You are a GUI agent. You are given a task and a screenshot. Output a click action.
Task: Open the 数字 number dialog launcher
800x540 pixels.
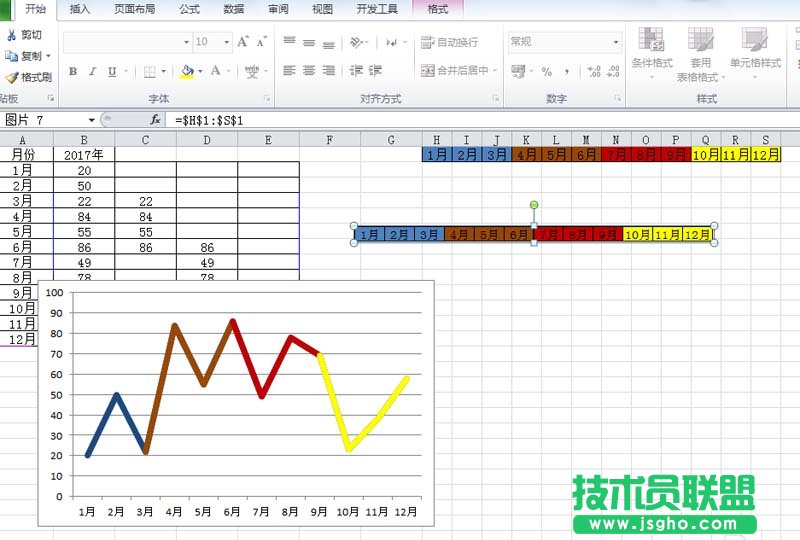click(617, 98)
